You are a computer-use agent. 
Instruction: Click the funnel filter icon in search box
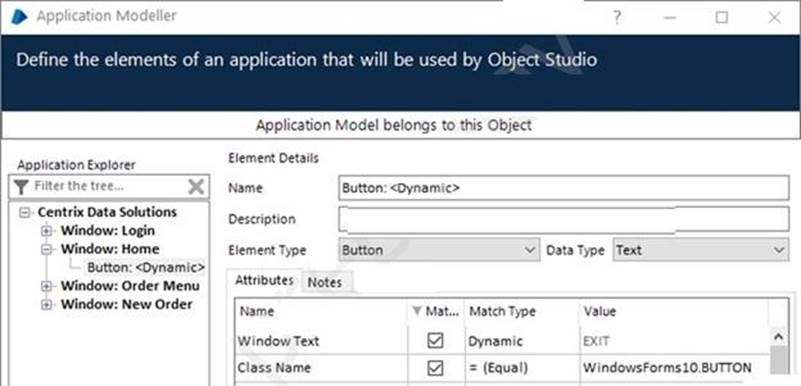(20, 187)
